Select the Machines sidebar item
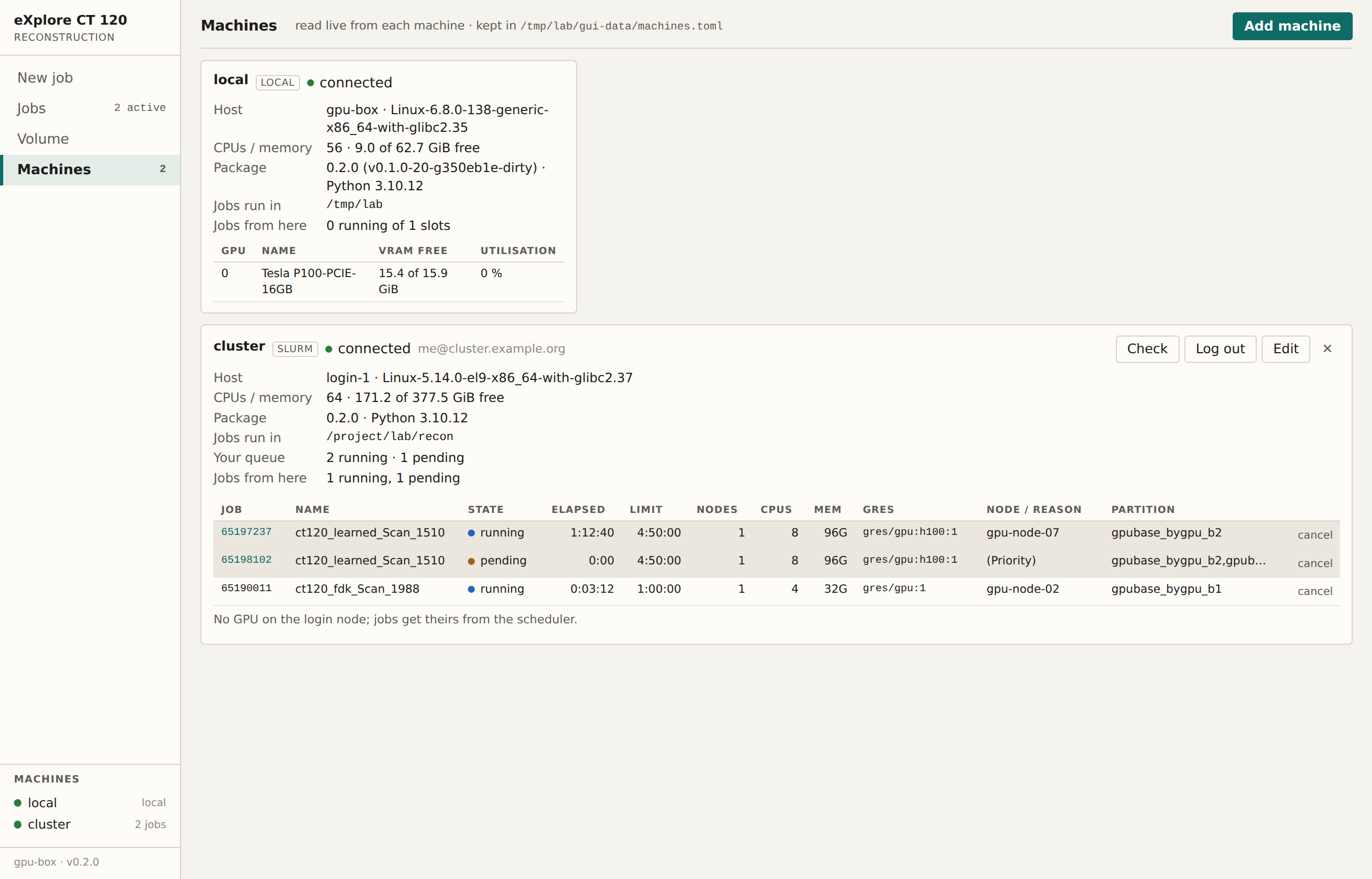 click(x=90, y=169)
